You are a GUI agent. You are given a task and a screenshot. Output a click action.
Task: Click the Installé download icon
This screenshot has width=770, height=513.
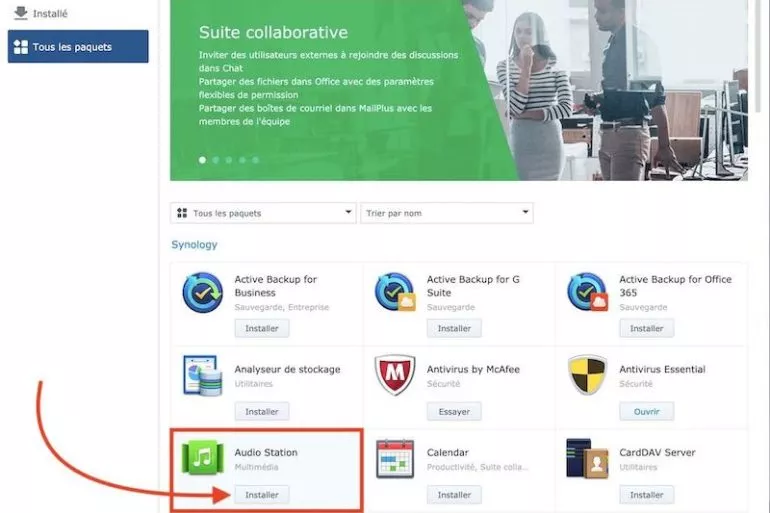(21, 13)
